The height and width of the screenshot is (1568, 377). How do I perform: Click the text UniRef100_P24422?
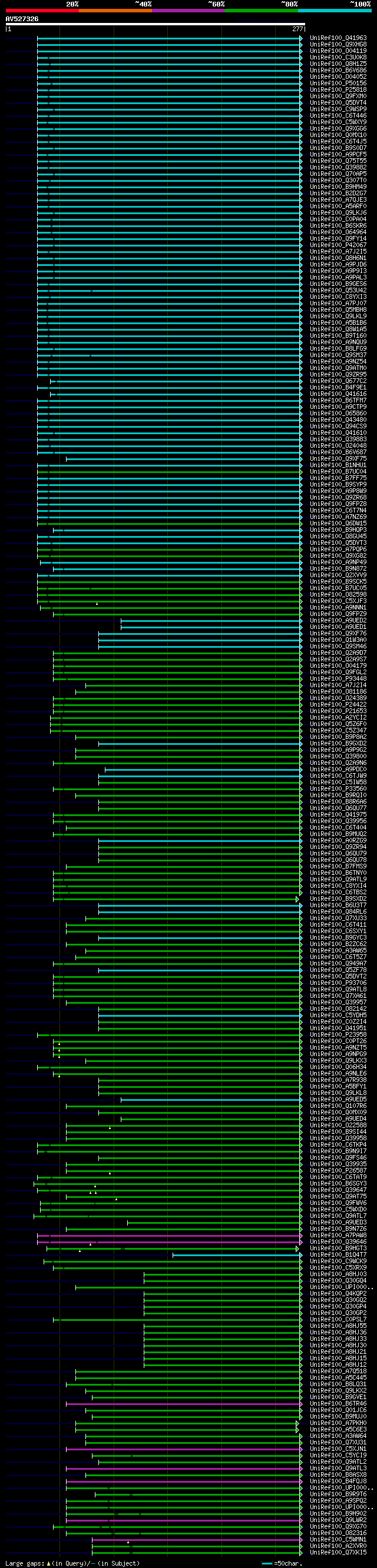point(338,705)
